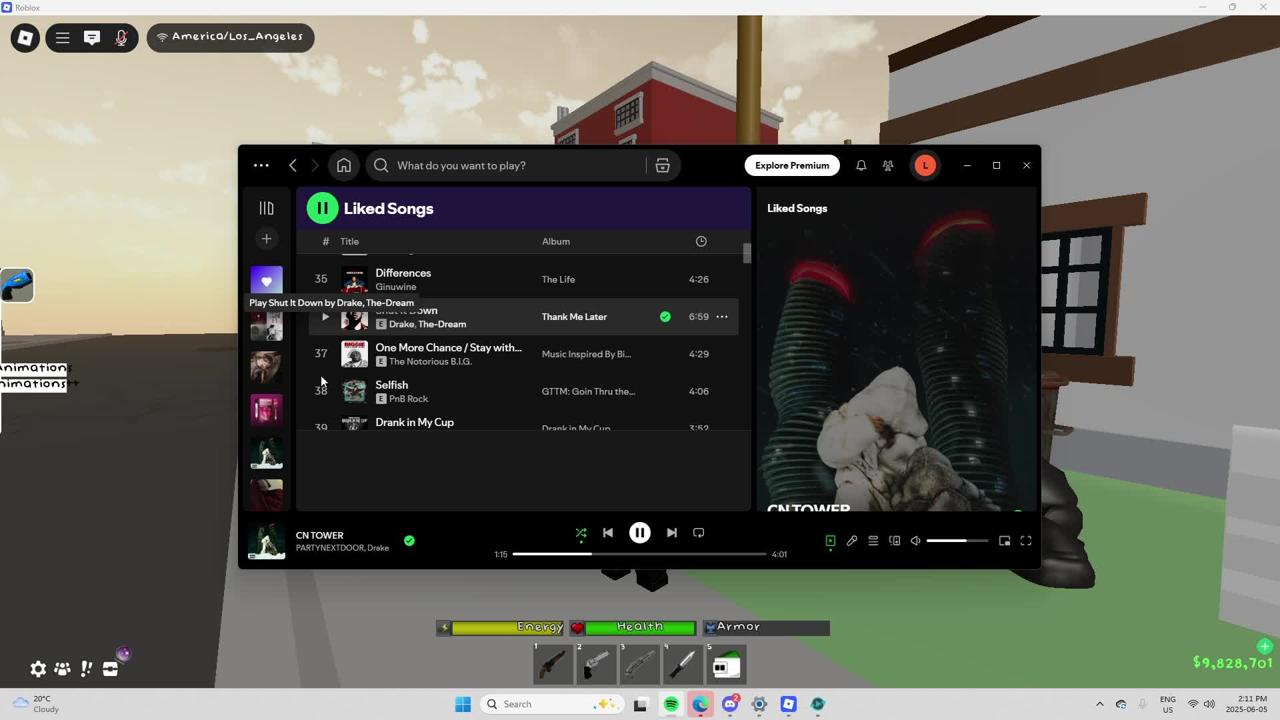Select the track 'Drank in My Cup'

[414, 422]
